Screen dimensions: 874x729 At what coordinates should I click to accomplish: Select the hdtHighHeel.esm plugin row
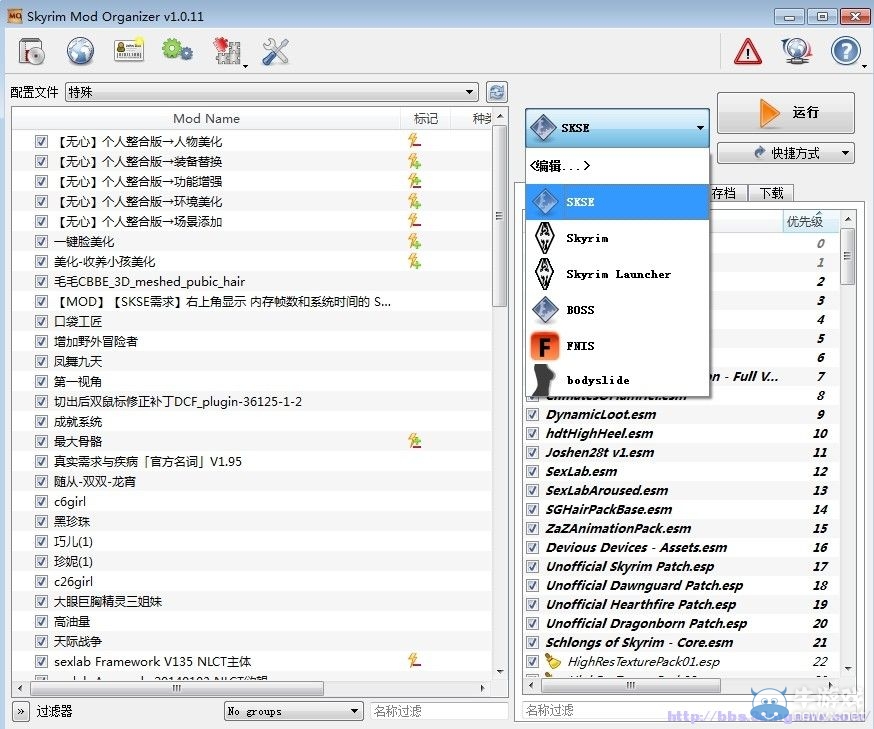(x=681, y=434)
